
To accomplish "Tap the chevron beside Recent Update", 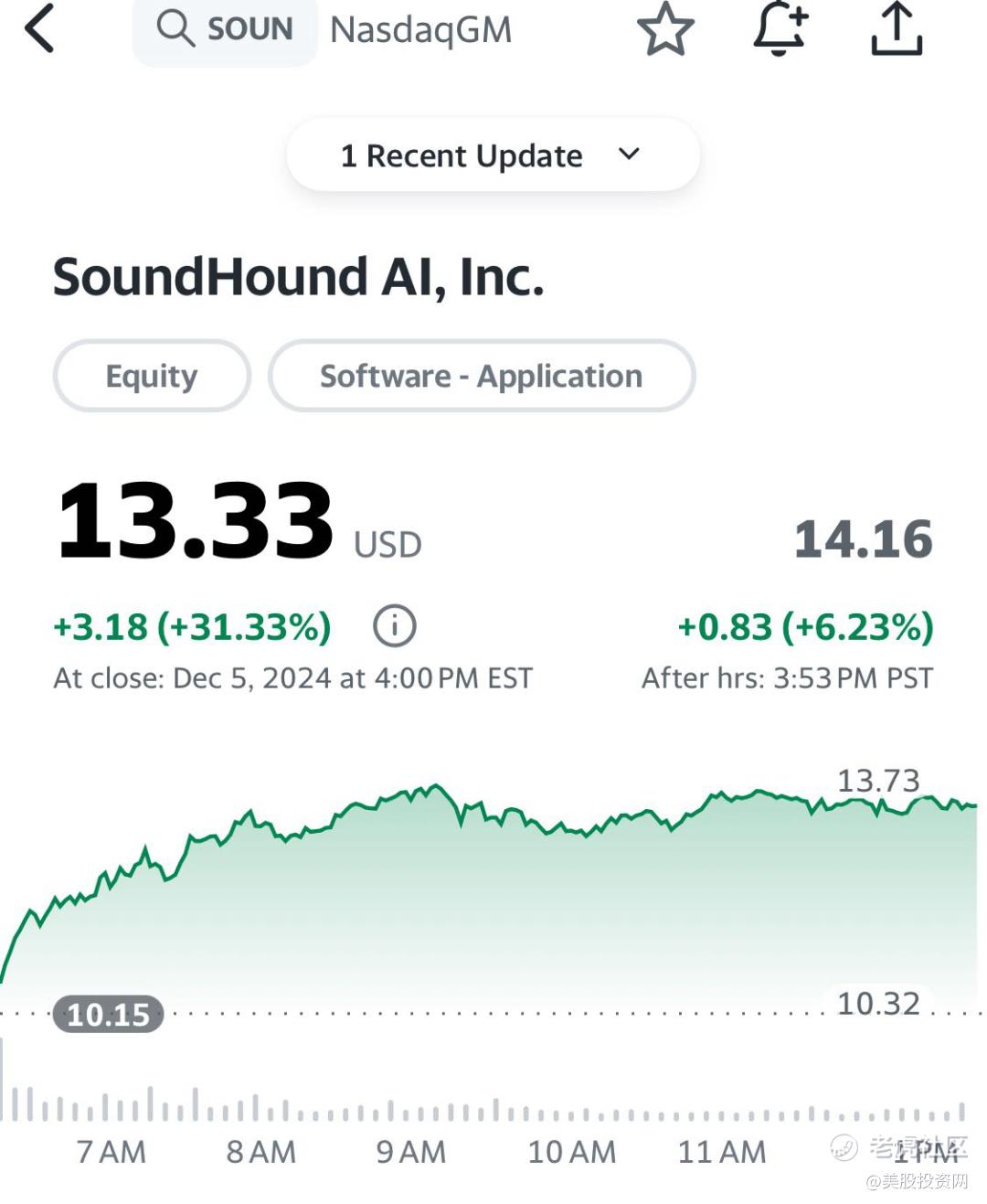I will [629, 154].
